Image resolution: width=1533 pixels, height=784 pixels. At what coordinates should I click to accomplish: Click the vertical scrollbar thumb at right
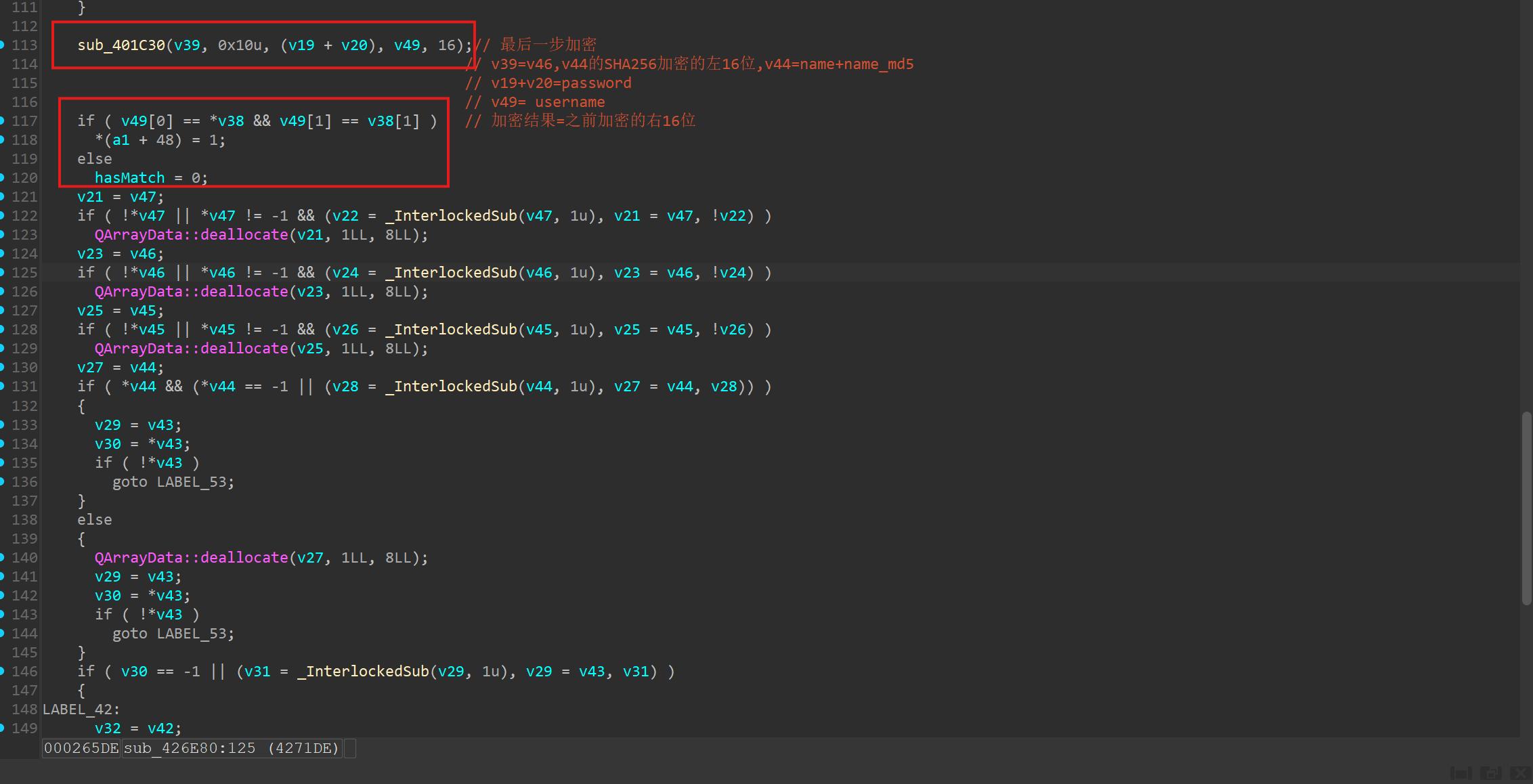[x=1526, y=508]
